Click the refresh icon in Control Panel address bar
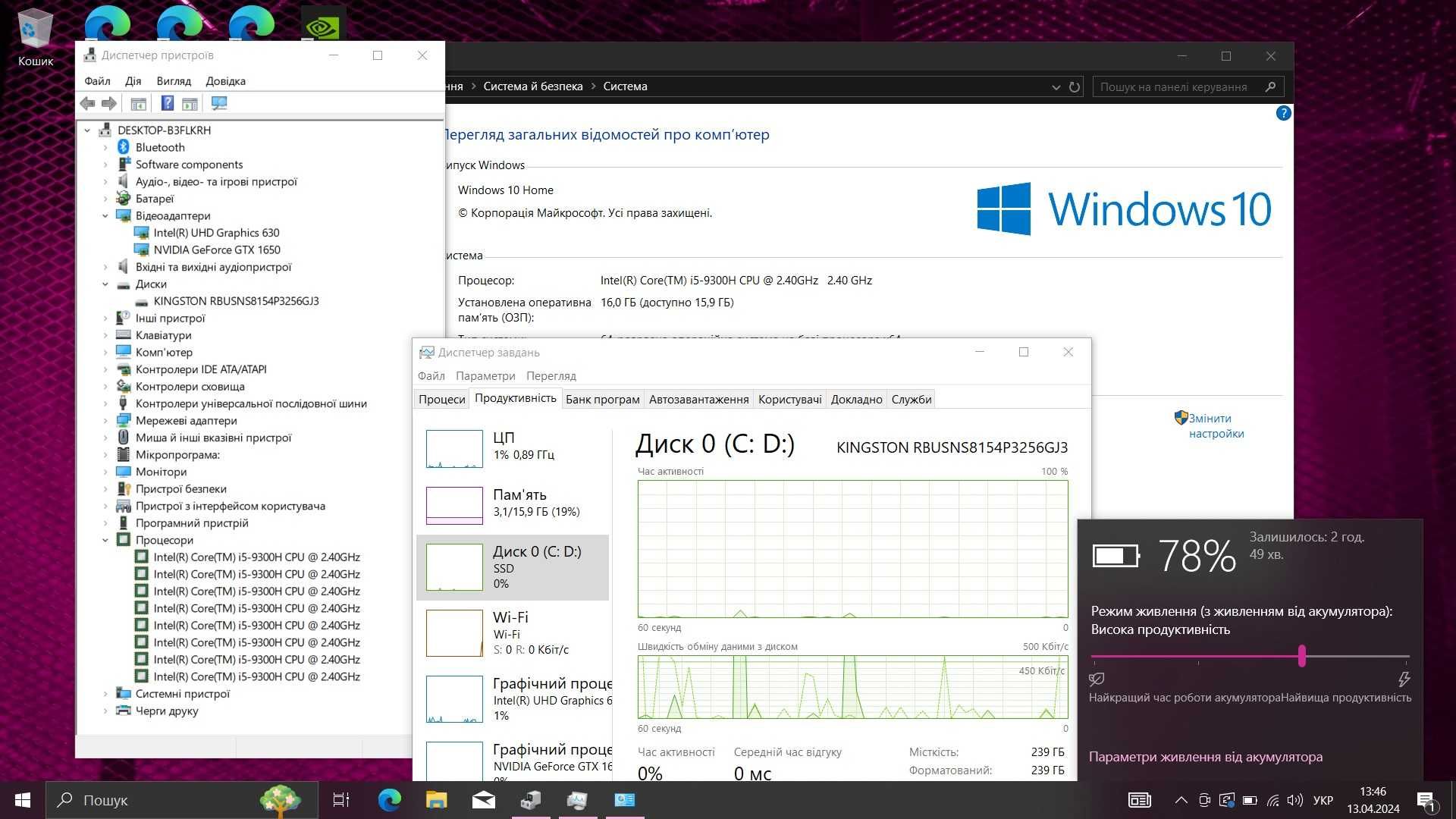1456x819 pixels. coord(1075,87)
